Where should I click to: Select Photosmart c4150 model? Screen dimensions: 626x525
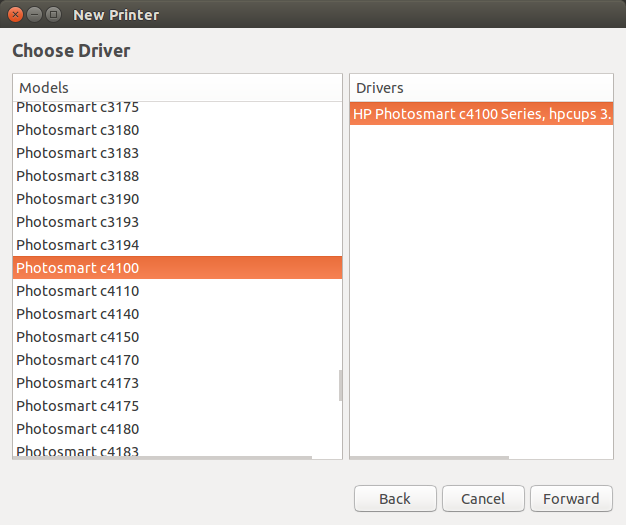(177, 337)
